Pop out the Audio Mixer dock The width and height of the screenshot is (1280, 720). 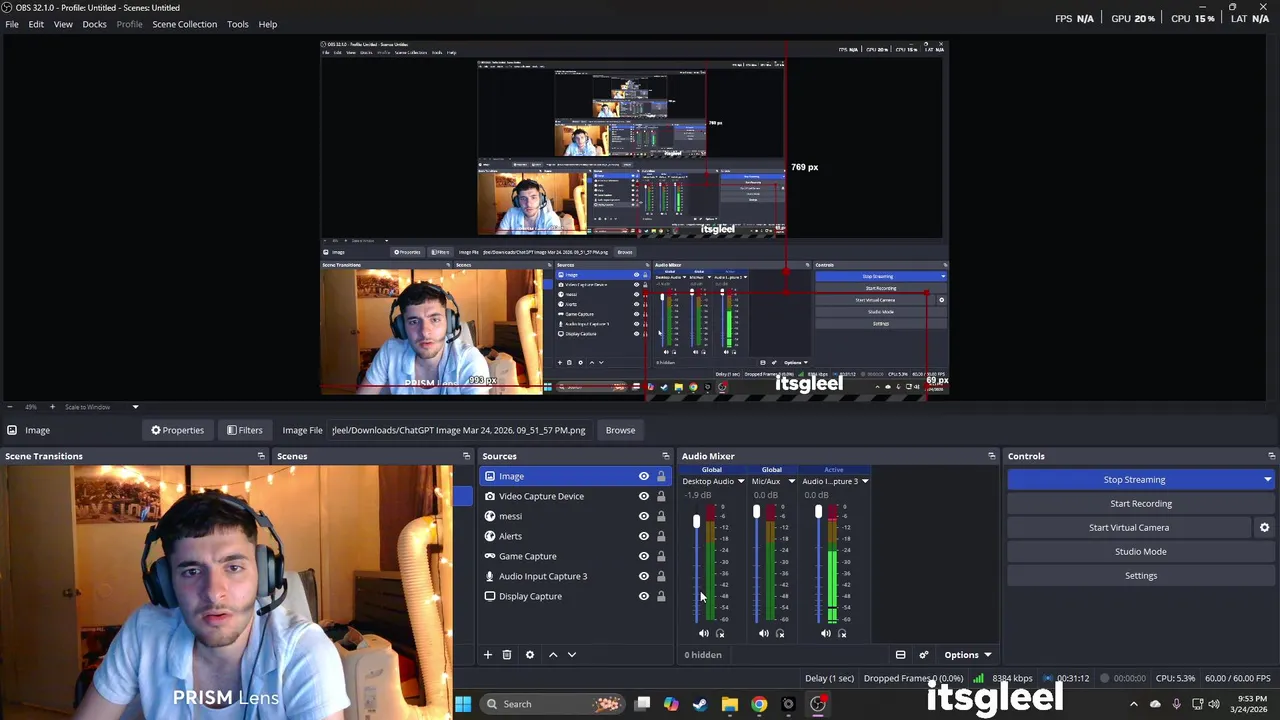992,456
